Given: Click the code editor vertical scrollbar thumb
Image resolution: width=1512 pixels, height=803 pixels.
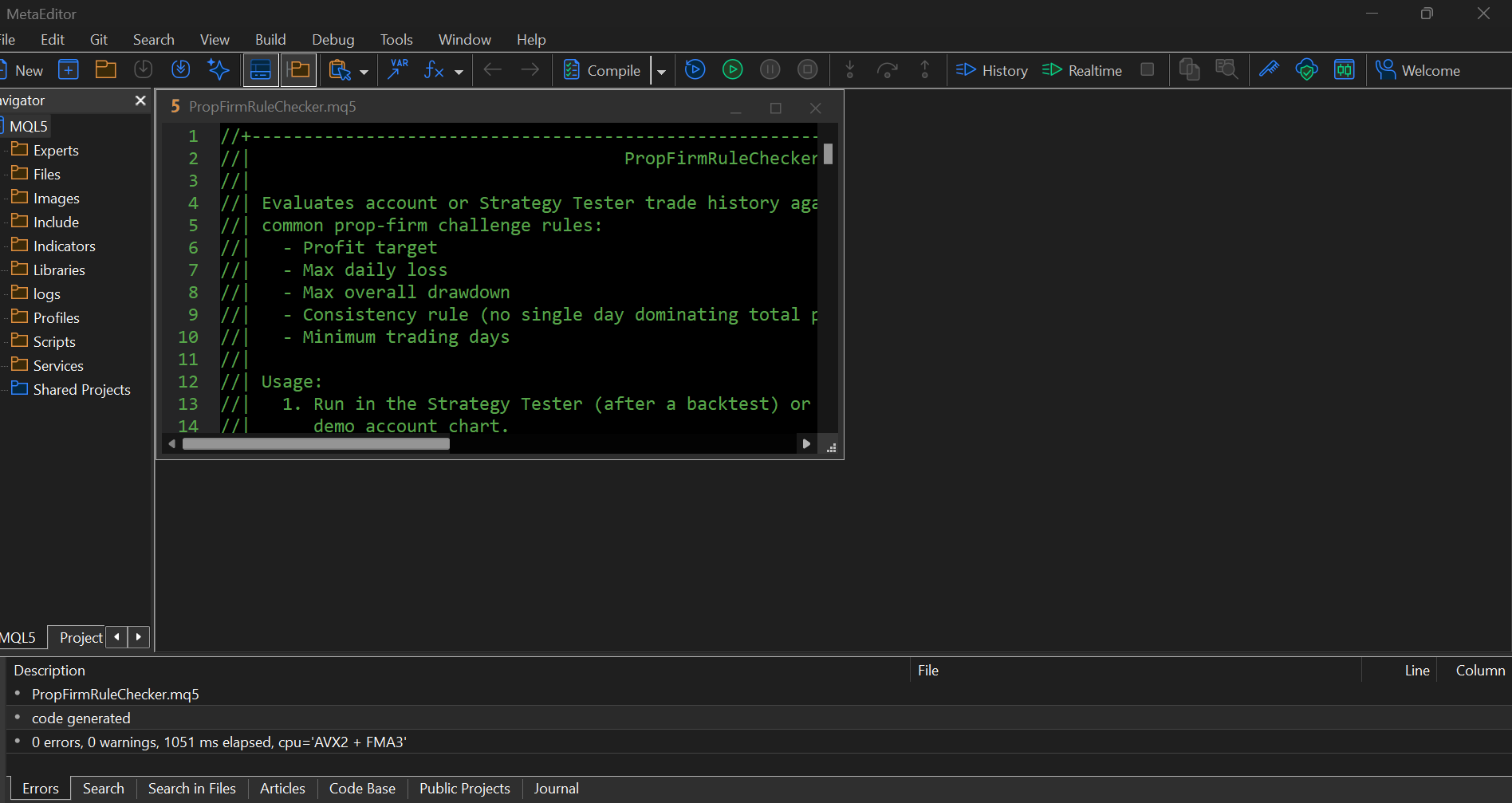Looking at the screenshot, I should pos(828,154).
